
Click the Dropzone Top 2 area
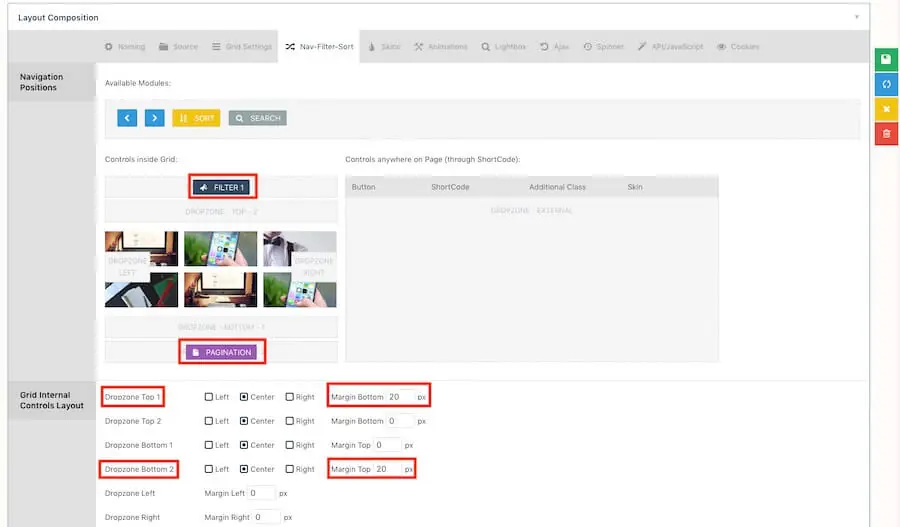[x=221, y=211]
